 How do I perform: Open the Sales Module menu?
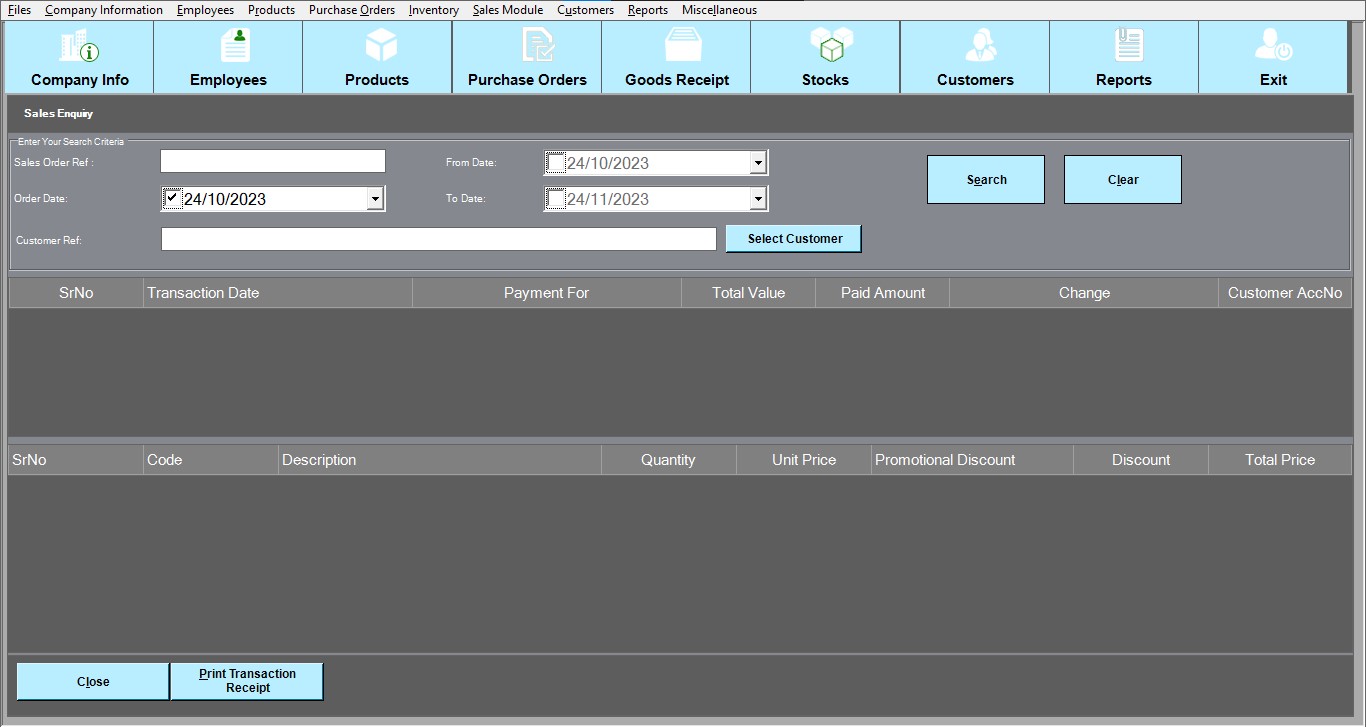[x=507, y=10]
